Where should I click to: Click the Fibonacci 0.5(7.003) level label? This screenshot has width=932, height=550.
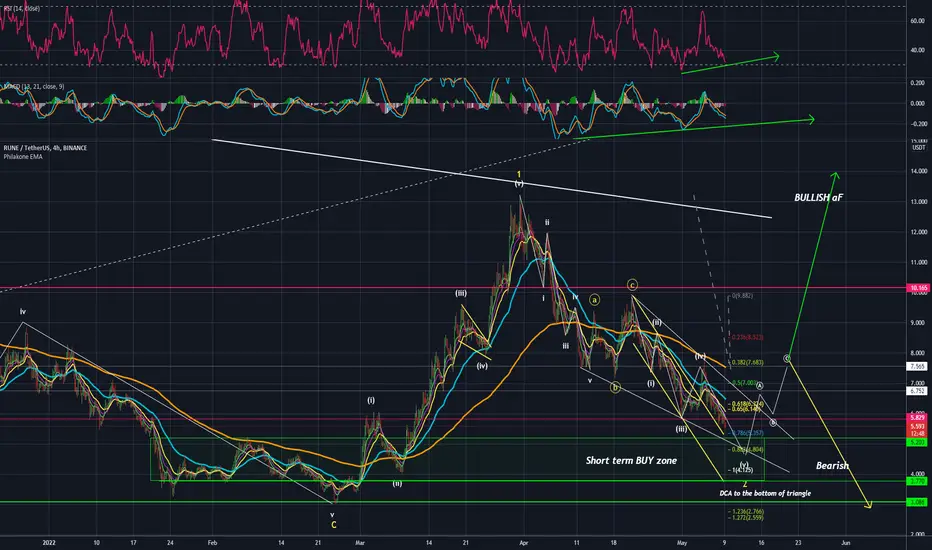pyautogui.click(x=745, y=384)
